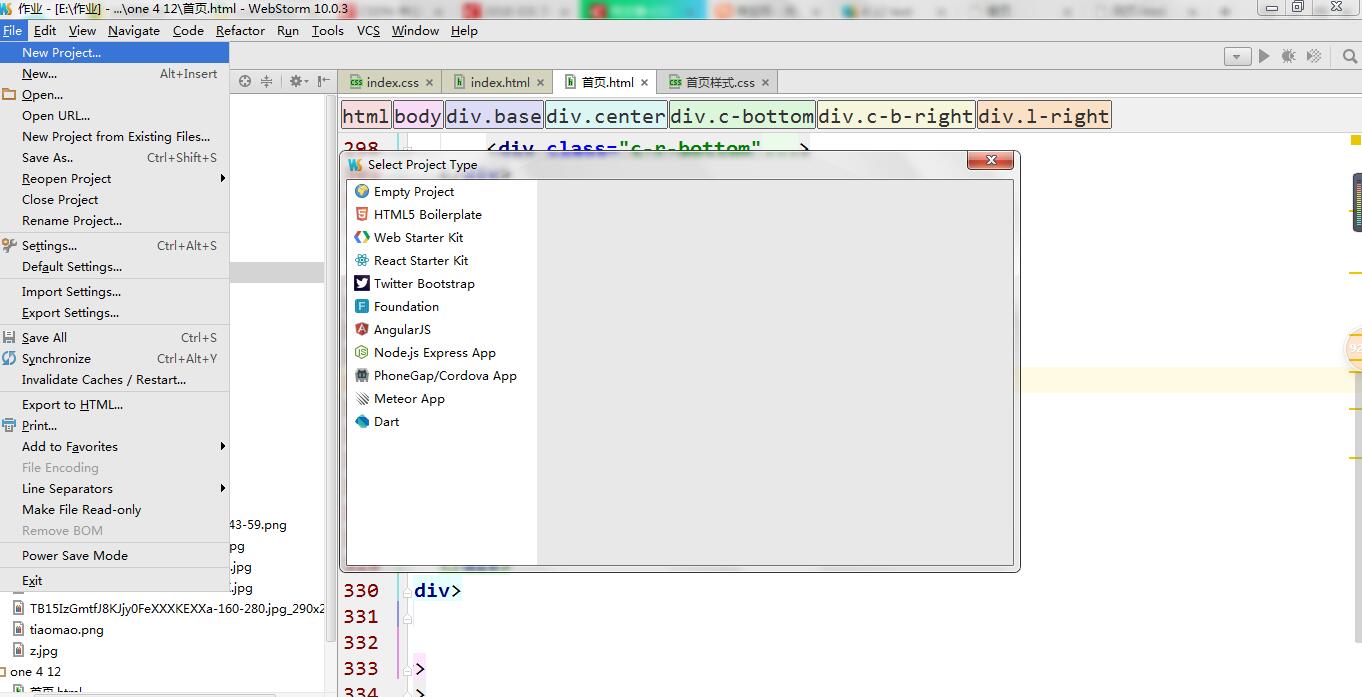Expand the Add to Favorites submenu

(x=115, y=446)
